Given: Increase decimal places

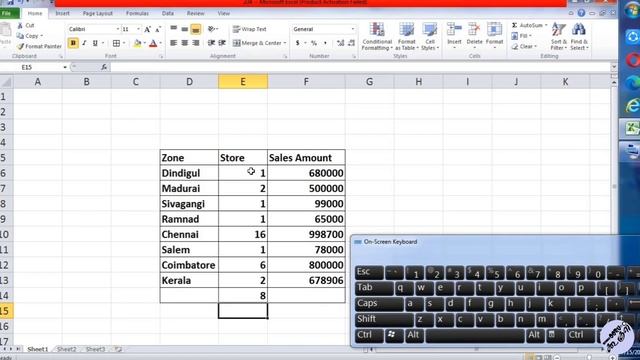Looking at the screenshot, I should 340,43.
